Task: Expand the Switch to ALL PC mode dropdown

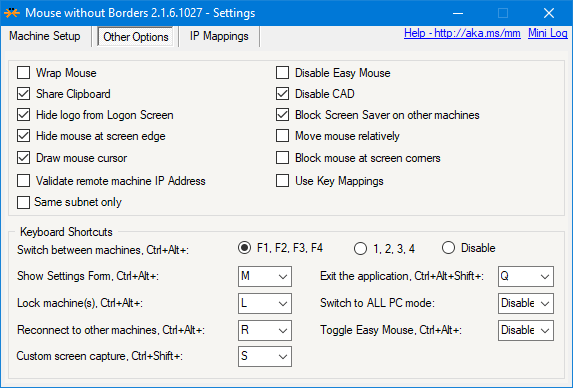Action: pos(526,303)
